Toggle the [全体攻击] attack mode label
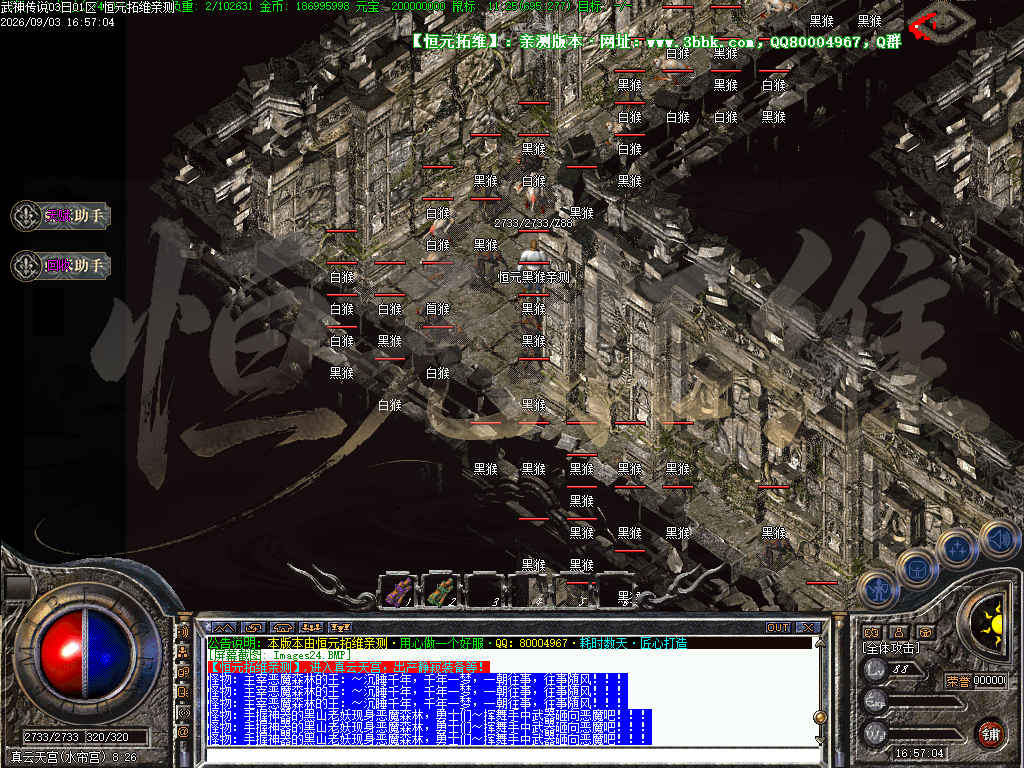The image size is (1024, 768). click(891, 648)
